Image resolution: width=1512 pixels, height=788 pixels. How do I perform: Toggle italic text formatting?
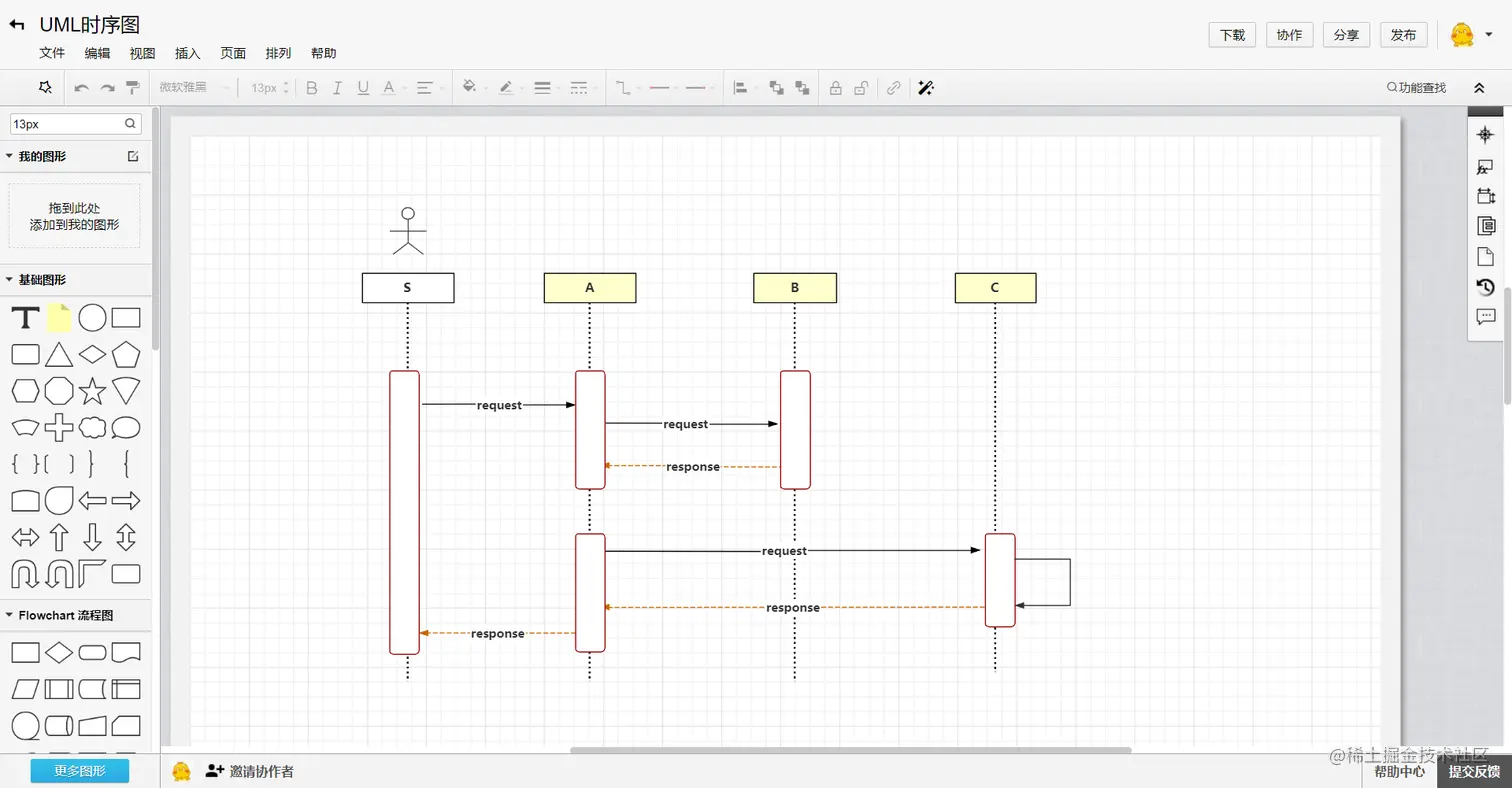point(337,88)
